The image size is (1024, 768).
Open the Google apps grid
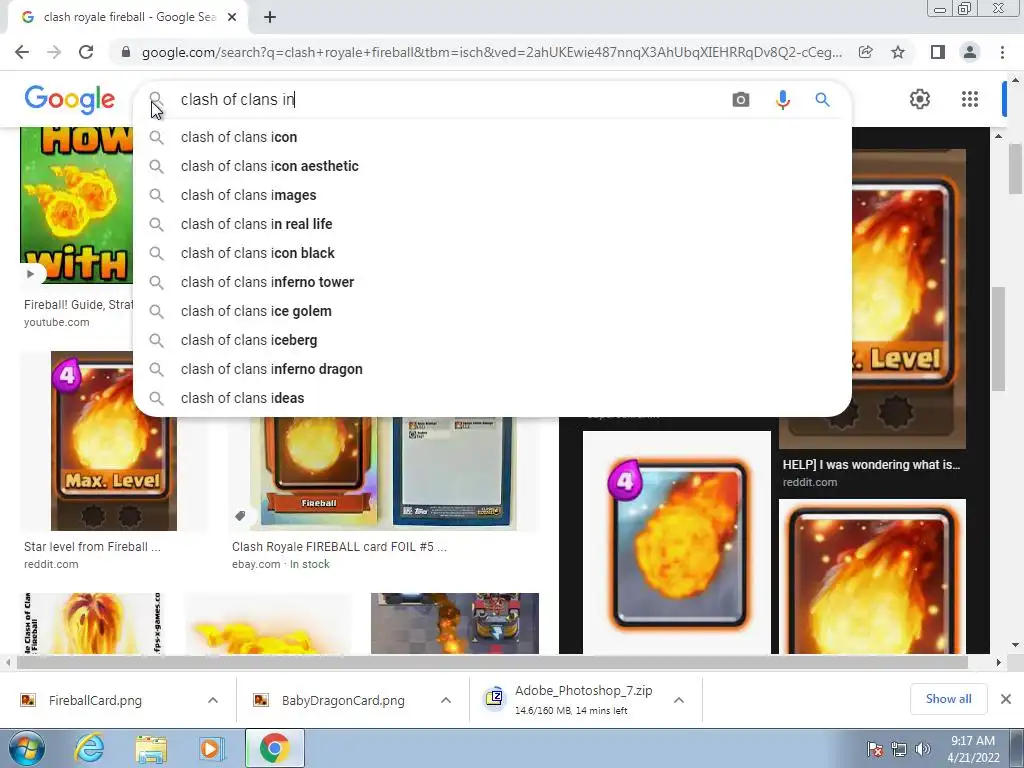click(x=970, y=99)
